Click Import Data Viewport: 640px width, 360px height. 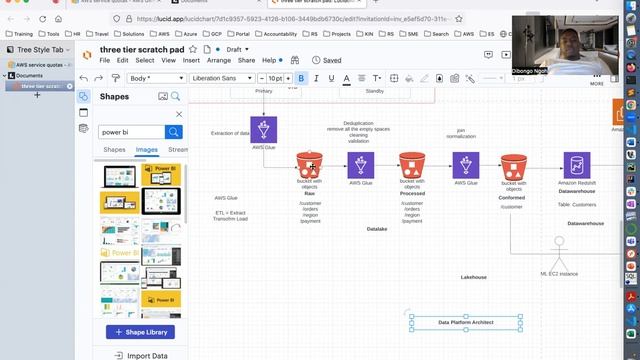141,356
